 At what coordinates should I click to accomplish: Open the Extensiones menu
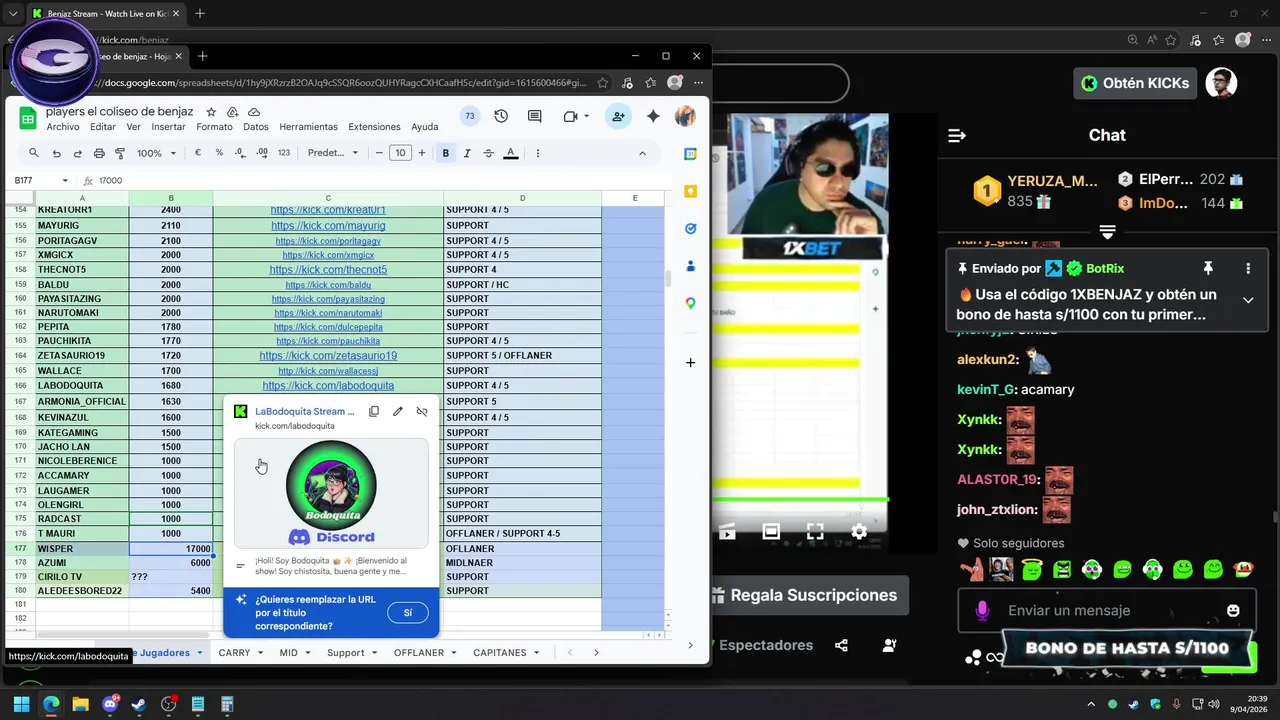(x=374, y=127)
